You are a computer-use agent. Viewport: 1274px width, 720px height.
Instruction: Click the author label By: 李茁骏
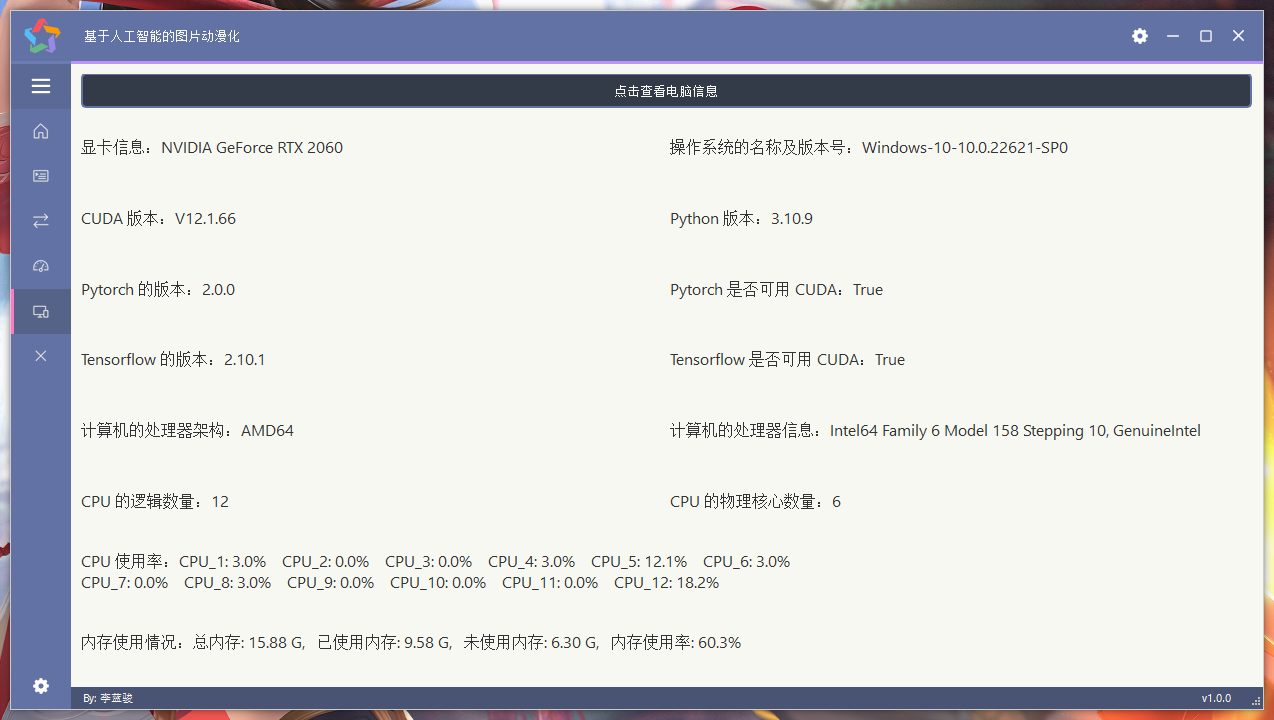pyautogui.click(x=107, y=698)
